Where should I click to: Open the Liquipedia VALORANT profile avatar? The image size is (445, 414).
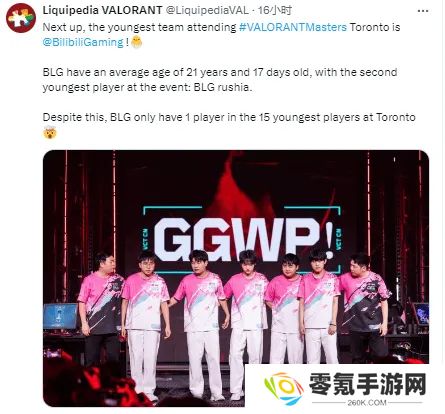[21, 18]
